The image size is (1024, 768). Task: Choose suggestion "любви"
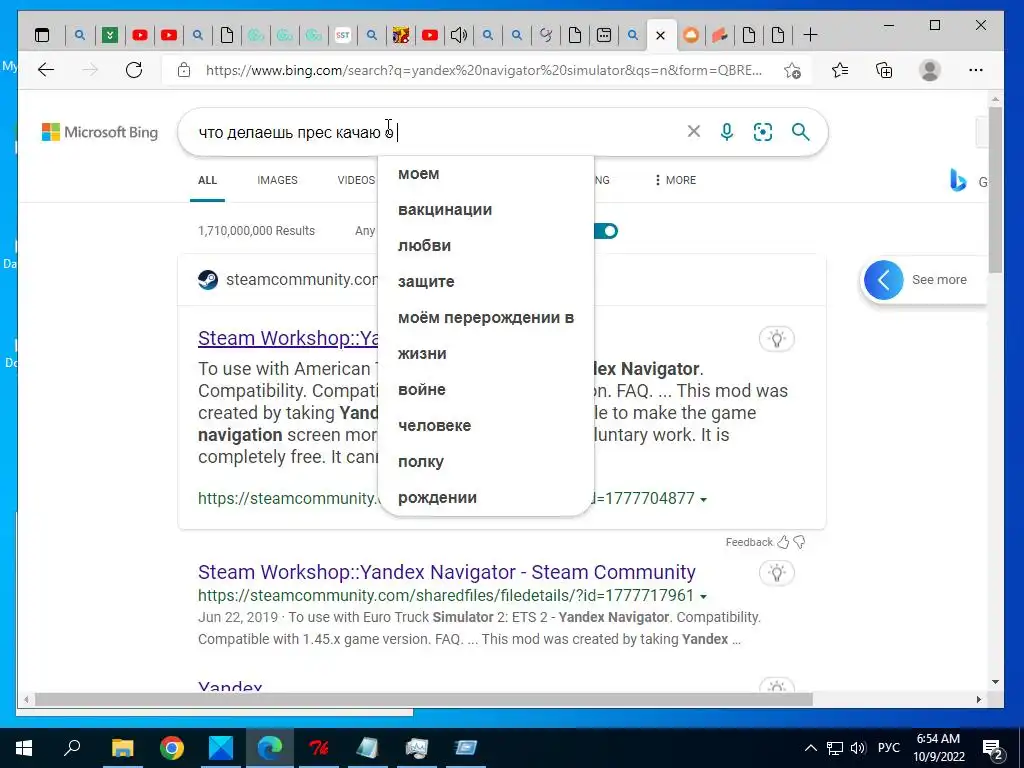(486, 246)
